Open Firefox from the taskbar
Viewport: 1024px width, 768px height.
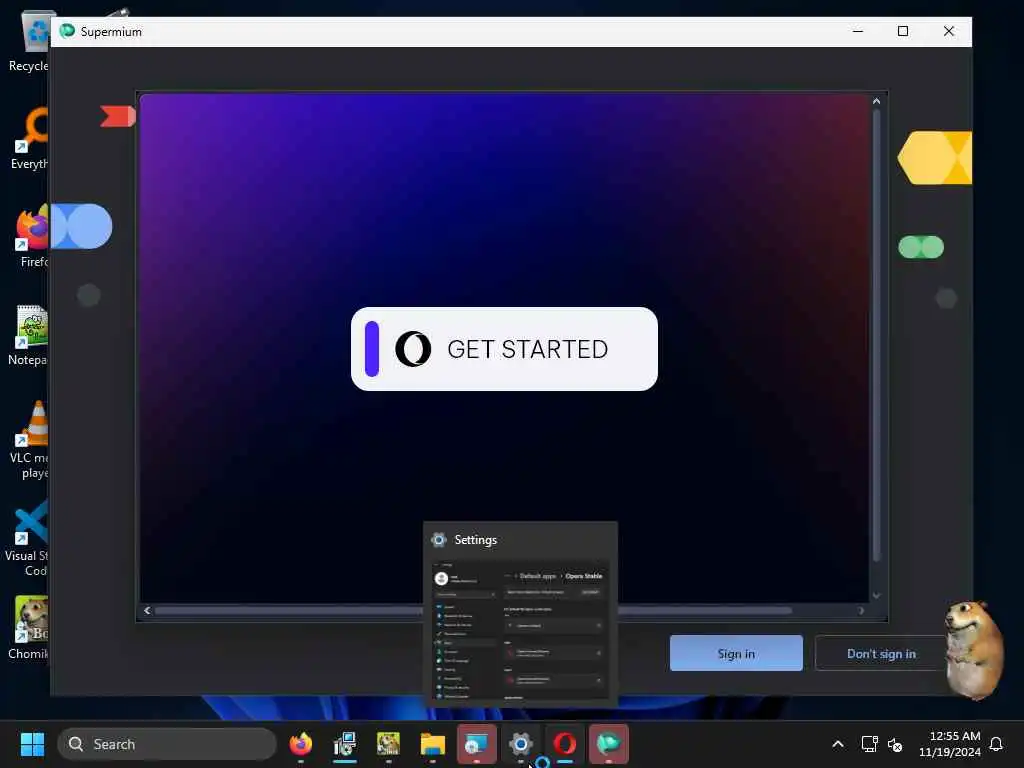[x=300, y=744]
